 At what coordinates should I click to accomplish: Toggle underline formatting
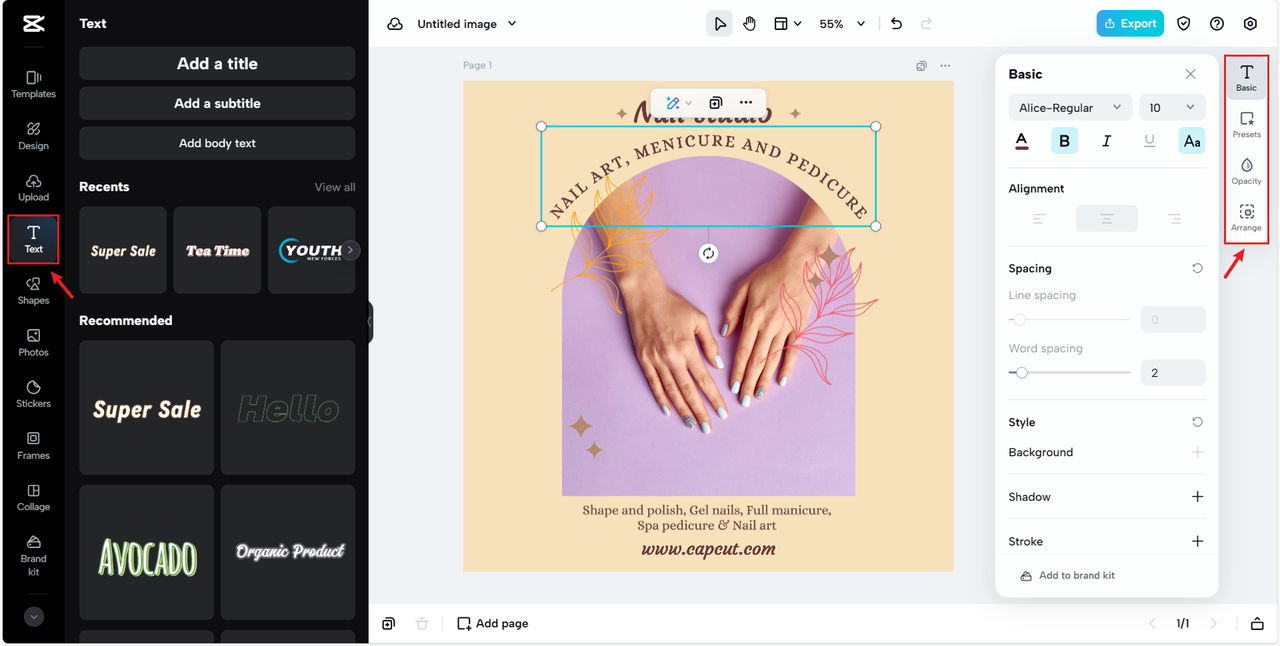click(1149, 141)
